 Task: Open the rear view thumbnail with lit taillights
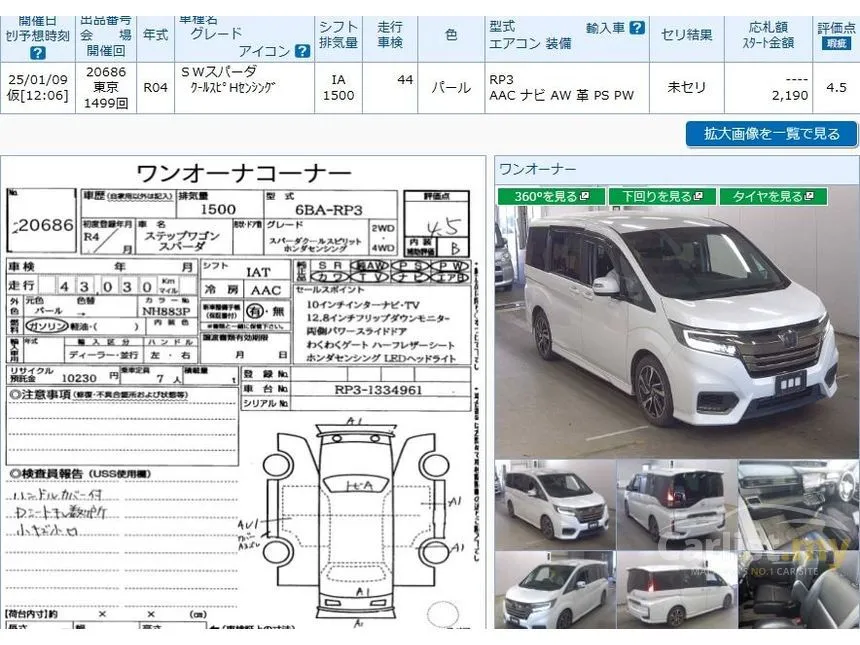(x=677, y=505)
